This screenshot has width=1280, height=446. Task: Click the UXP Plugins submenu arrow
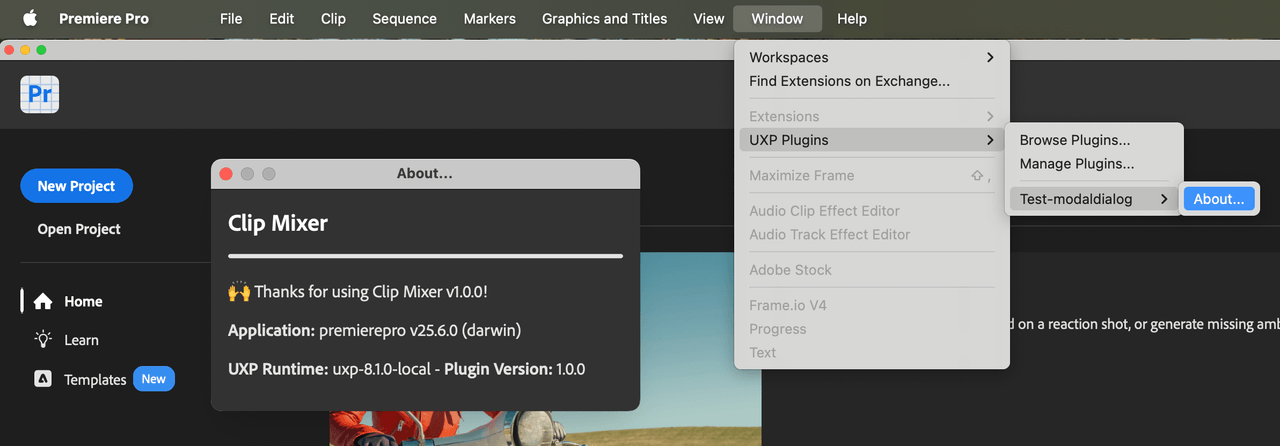click(990, 140)
